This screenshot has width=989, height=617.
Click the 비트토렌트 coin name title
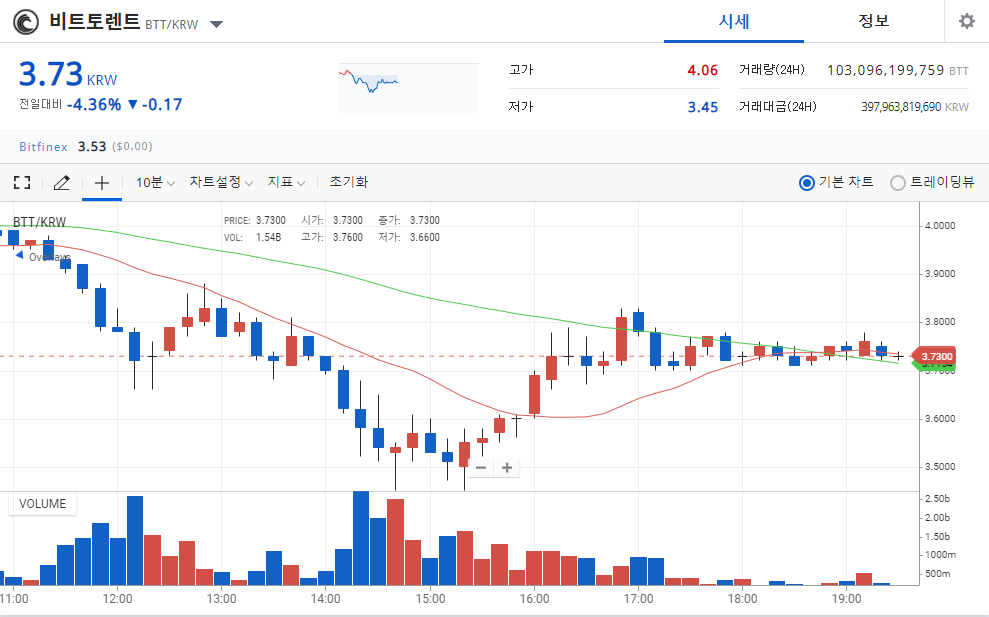(95, 21)
